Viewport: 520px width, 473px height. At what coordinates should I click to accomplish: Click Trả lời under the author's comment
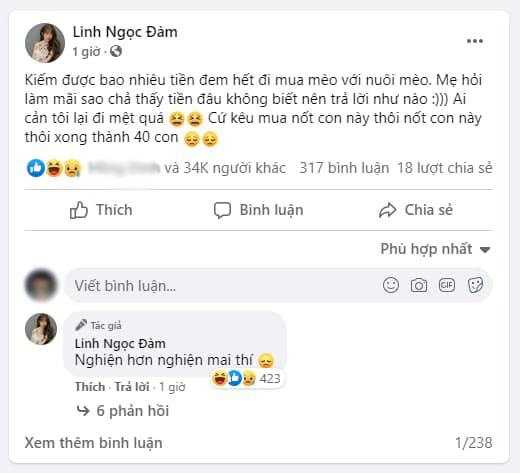pos(132,387)
